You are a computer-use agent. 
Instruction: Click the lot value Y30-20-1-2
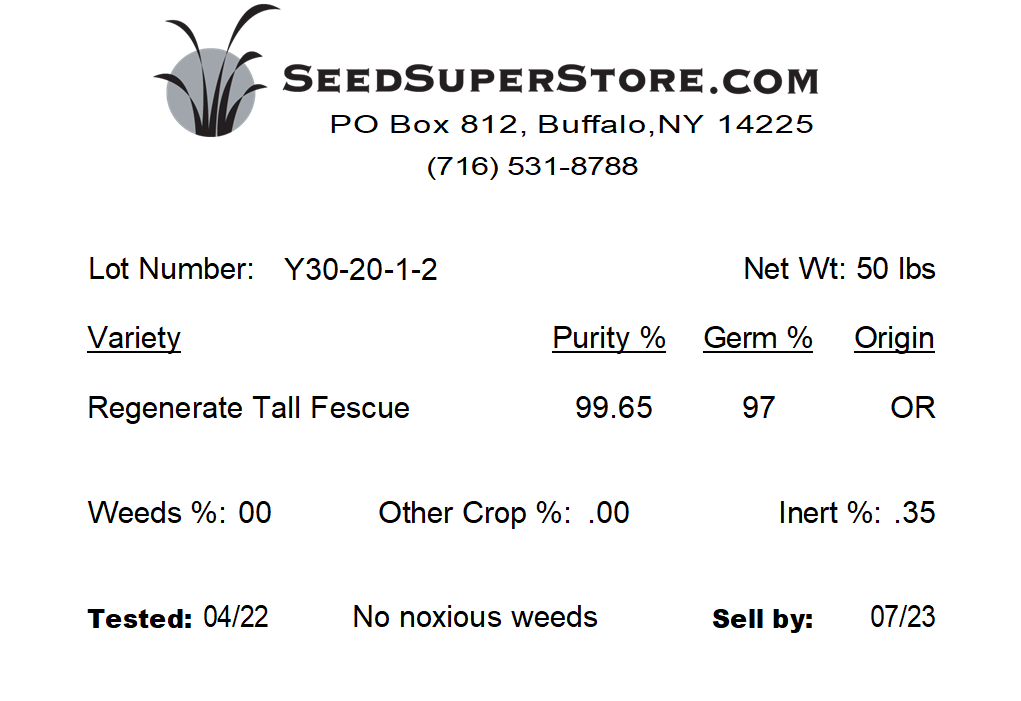pyautogui.click(x=361, y=269)
